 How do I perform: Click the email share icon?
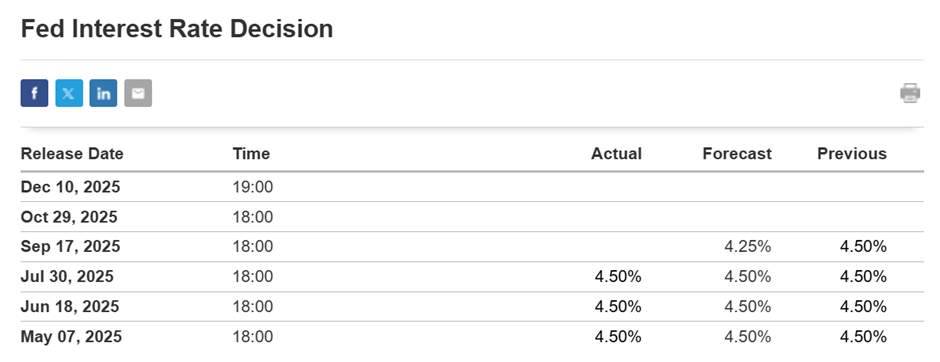point(138,93)
